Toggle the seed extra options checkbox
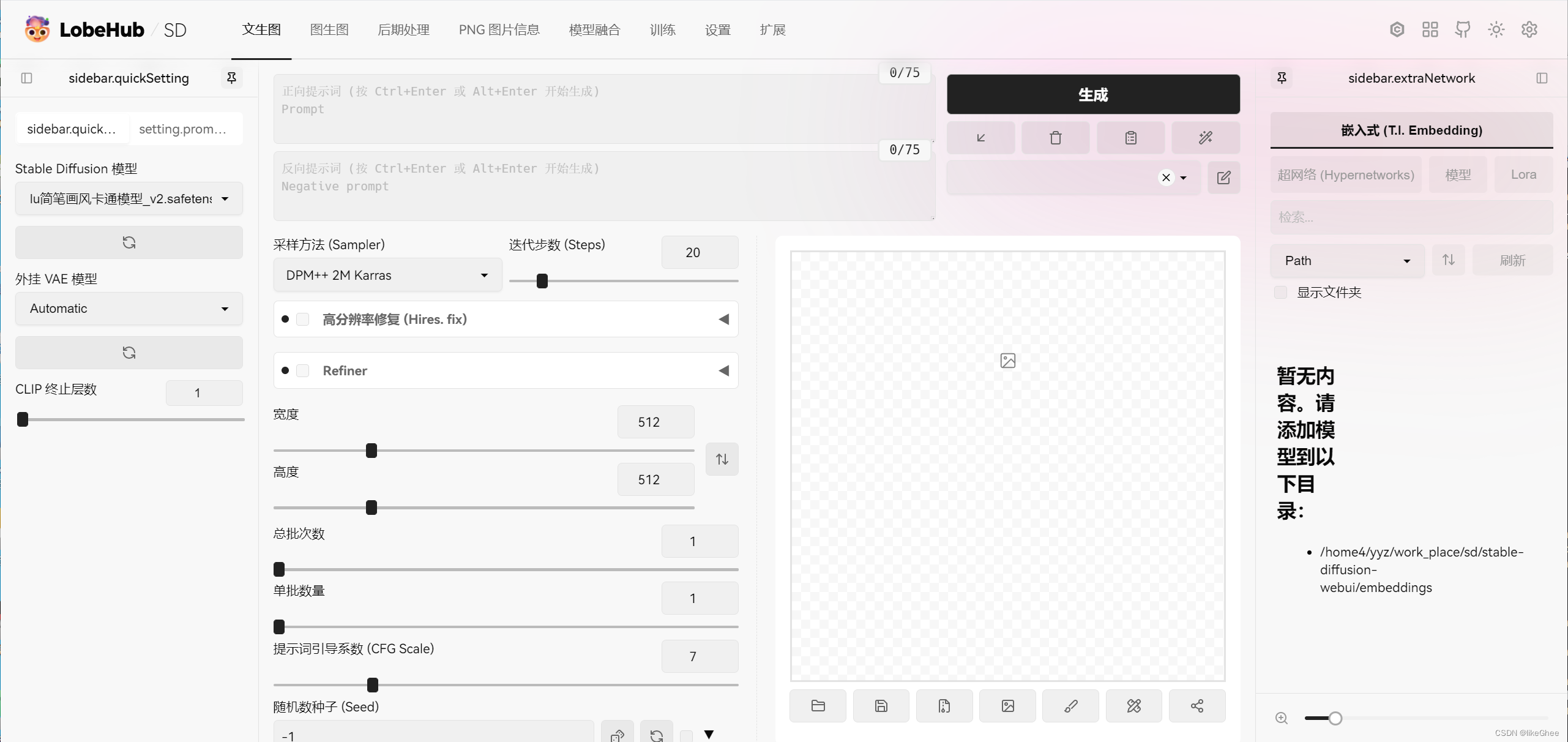1568x742 pixels. click(x=687, y=735)
